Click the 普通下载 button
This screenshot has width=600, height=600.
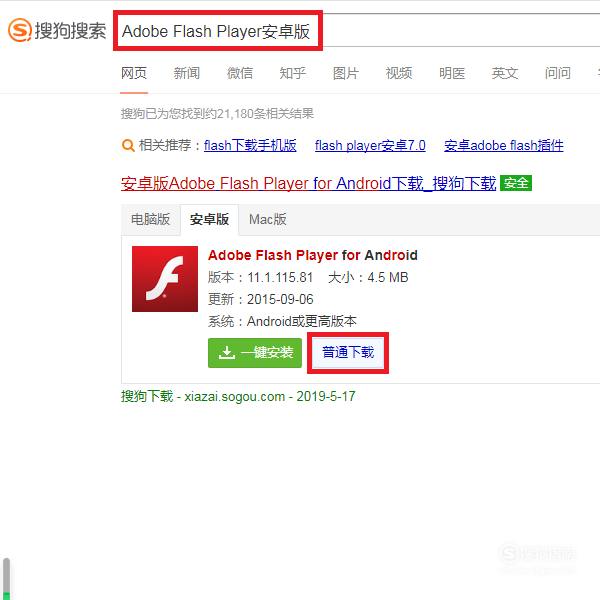pyautogui.click(x=348, y=353)
